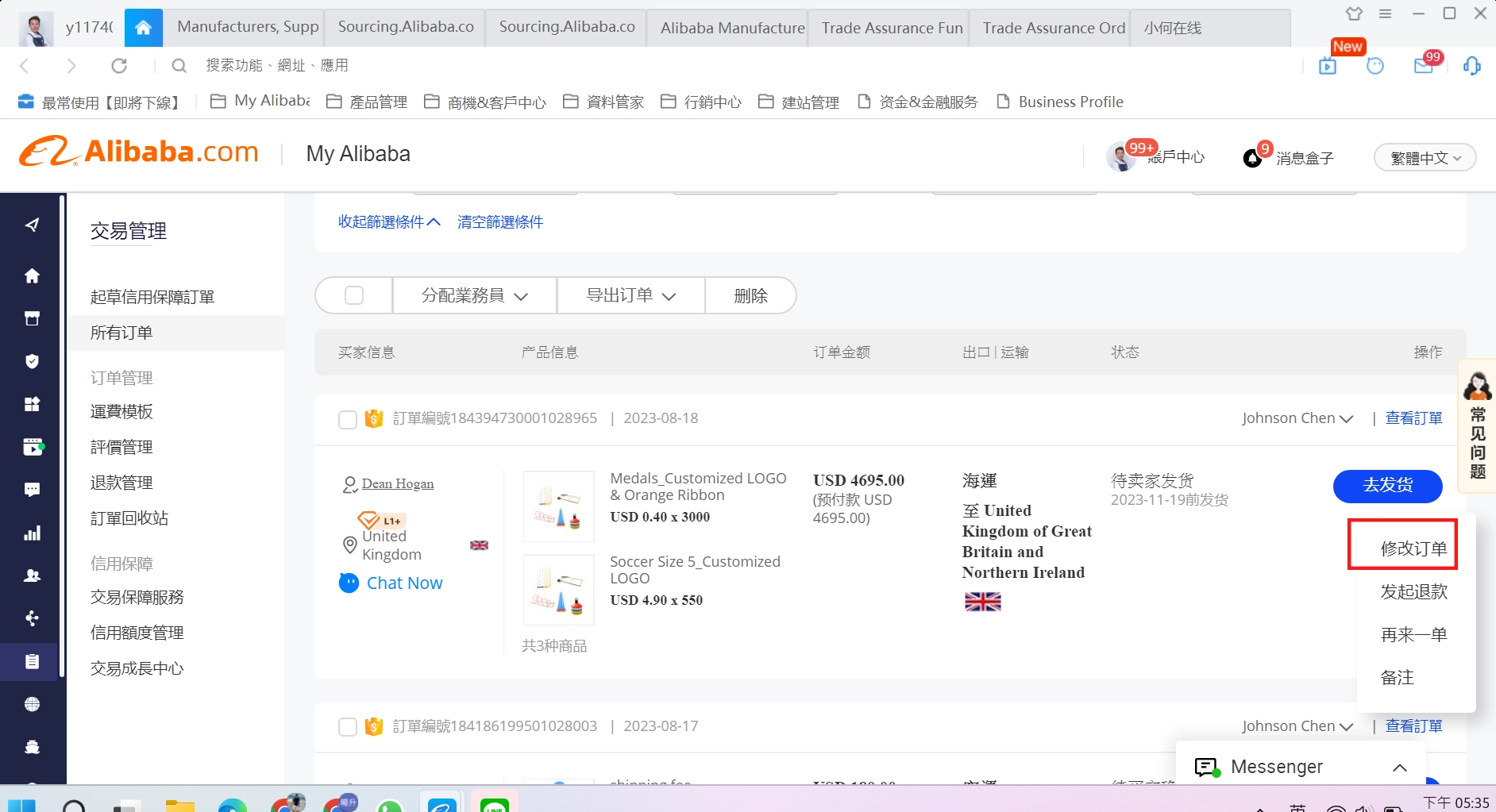Choose 发起退款 in the order menu
Viewport: 1496px width, 812px height.
[1413, 591]
